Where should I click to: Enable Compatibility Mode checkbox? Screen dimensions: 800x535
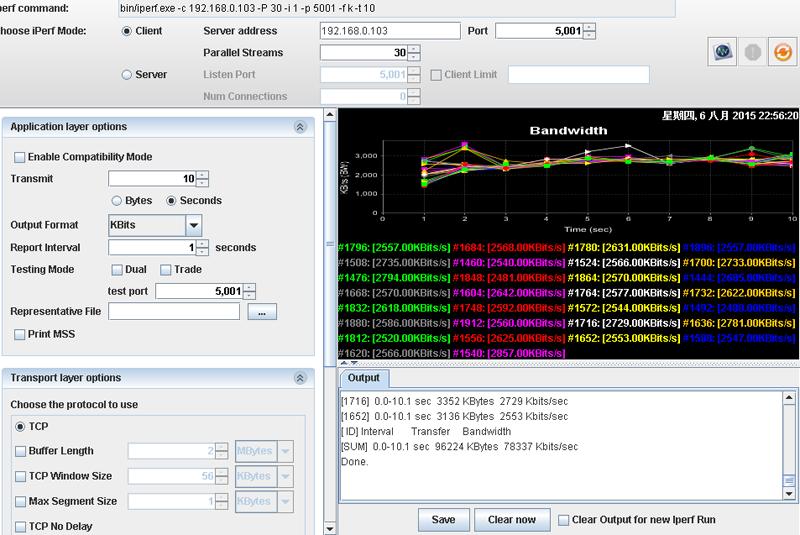coord(19,157)
